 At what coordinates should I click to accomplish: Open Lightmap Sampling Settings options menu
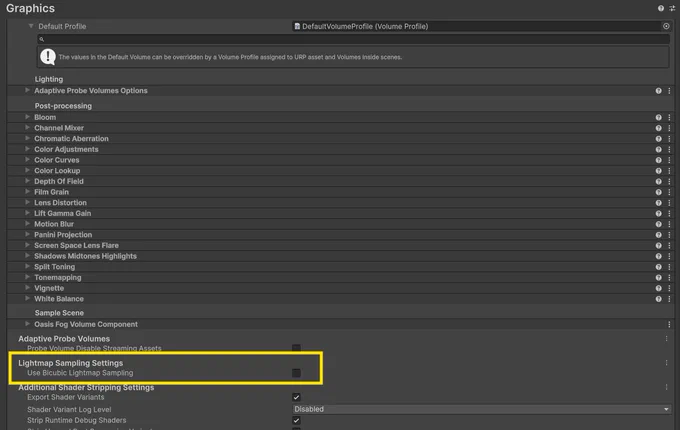click(x=667, y=363)
